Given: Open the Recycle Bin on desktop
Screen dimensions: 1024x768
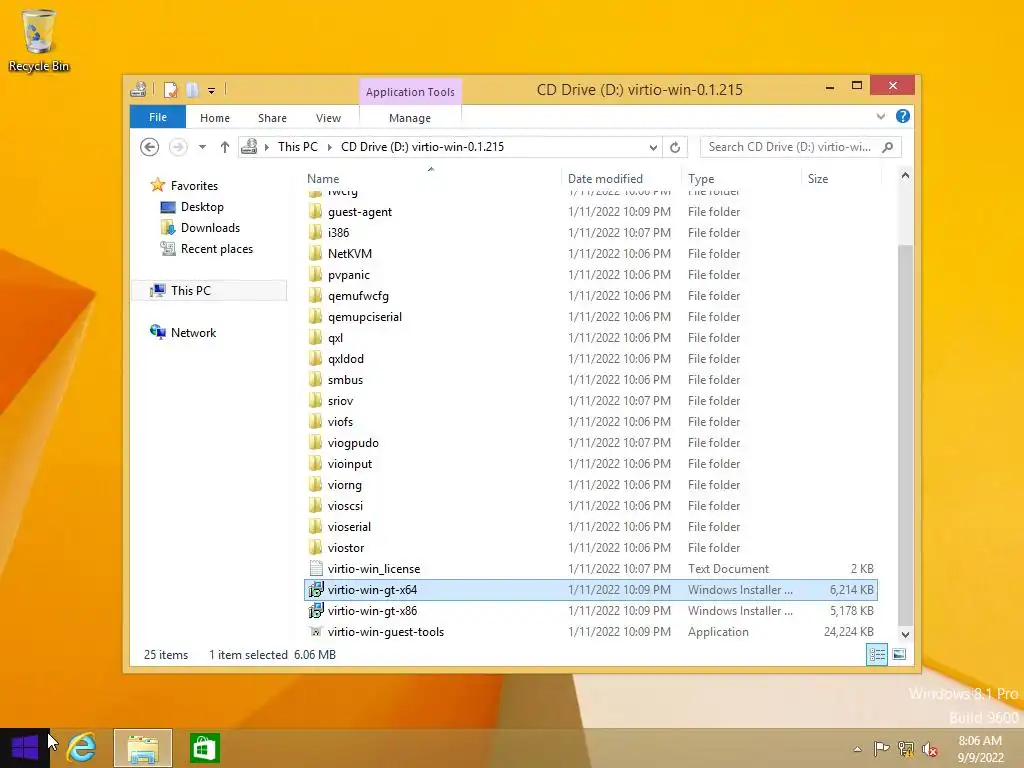Looking at the screenshot, I should pyautogui.click(x=39, y=39).
